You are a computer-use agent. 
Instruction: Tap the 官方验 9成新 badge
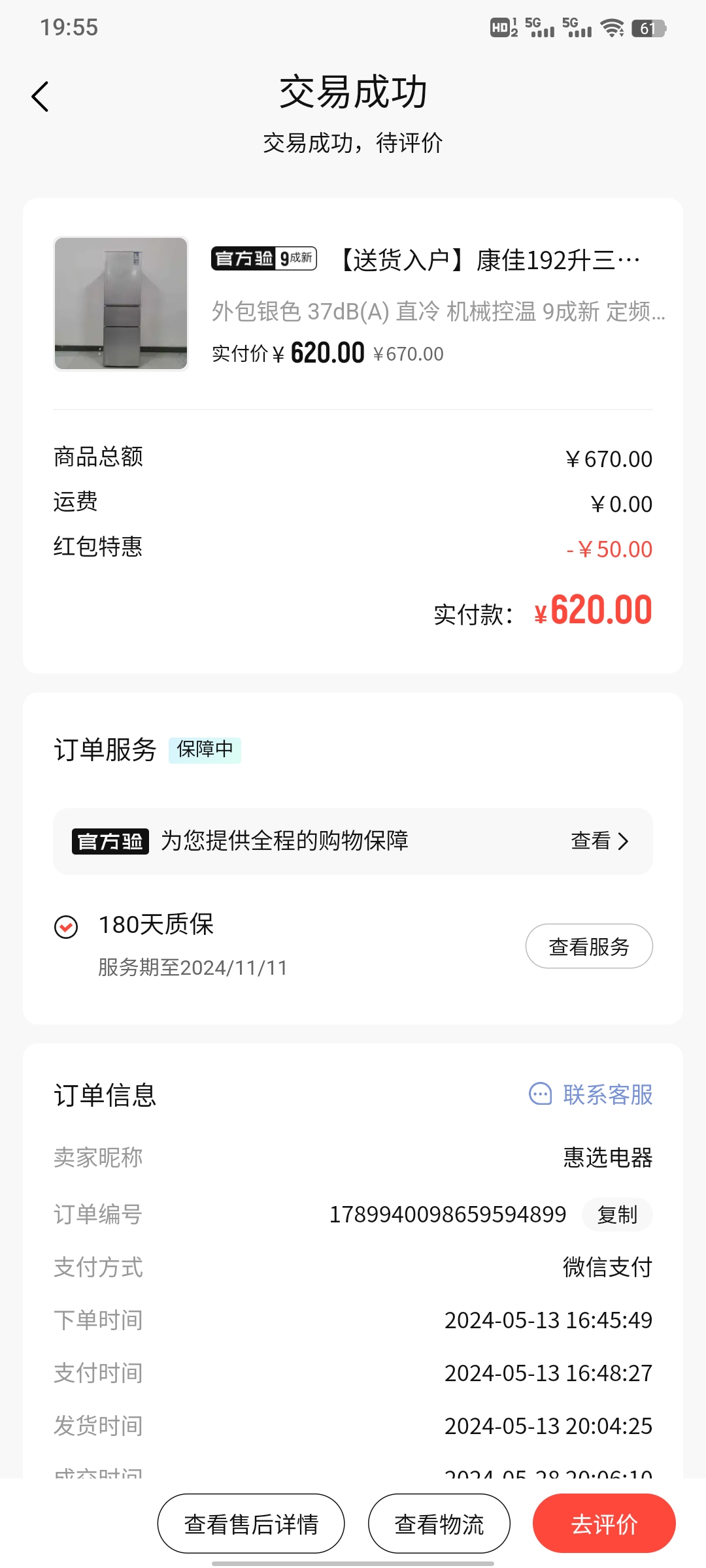click(264, 259)
